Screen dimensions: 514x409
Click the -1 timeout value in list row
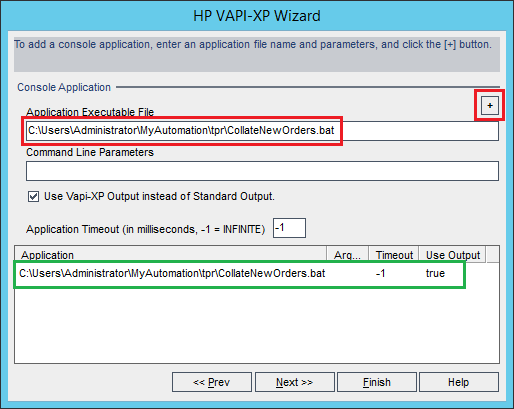click(x=381, y=274)
